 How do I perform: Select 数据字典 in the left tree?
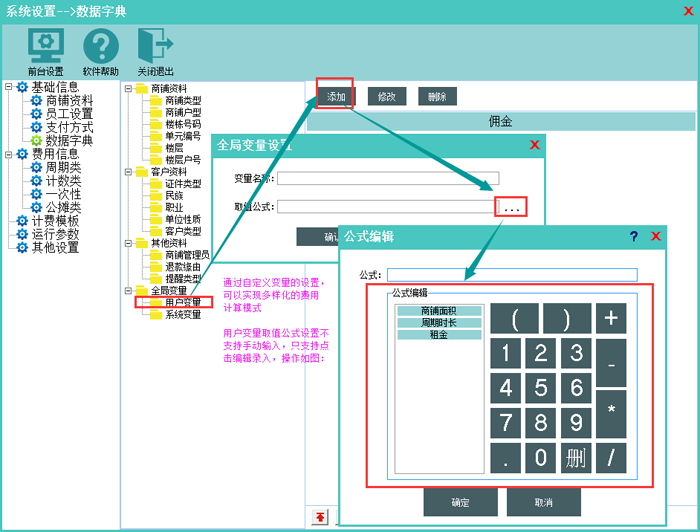[x=68, y=141]
